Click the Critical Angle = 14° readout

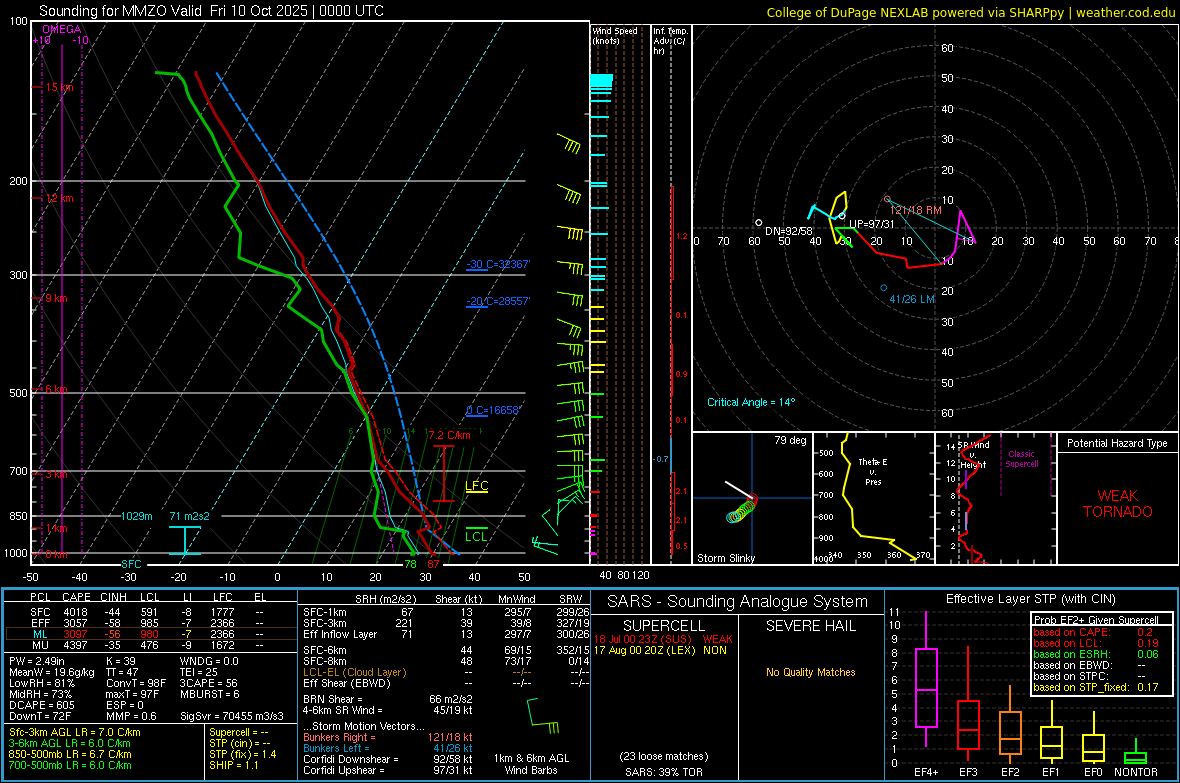coord(751,402)
